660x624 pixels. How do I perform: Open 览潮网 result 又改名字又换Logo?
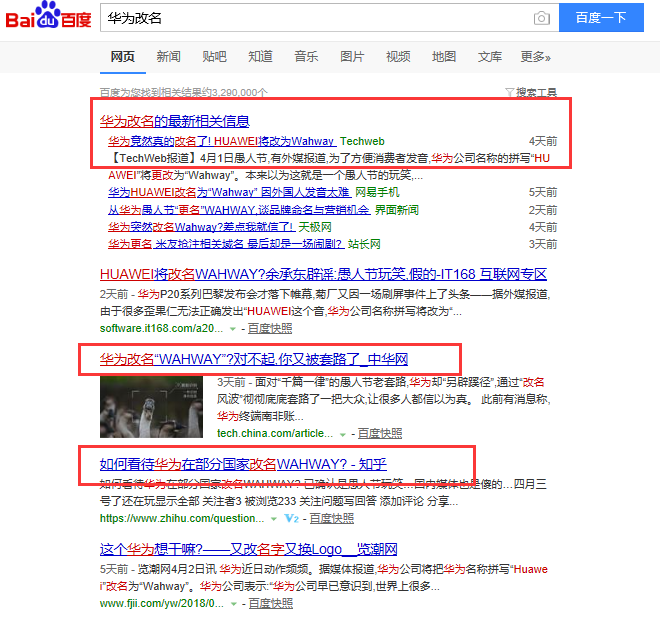[248, 549]
